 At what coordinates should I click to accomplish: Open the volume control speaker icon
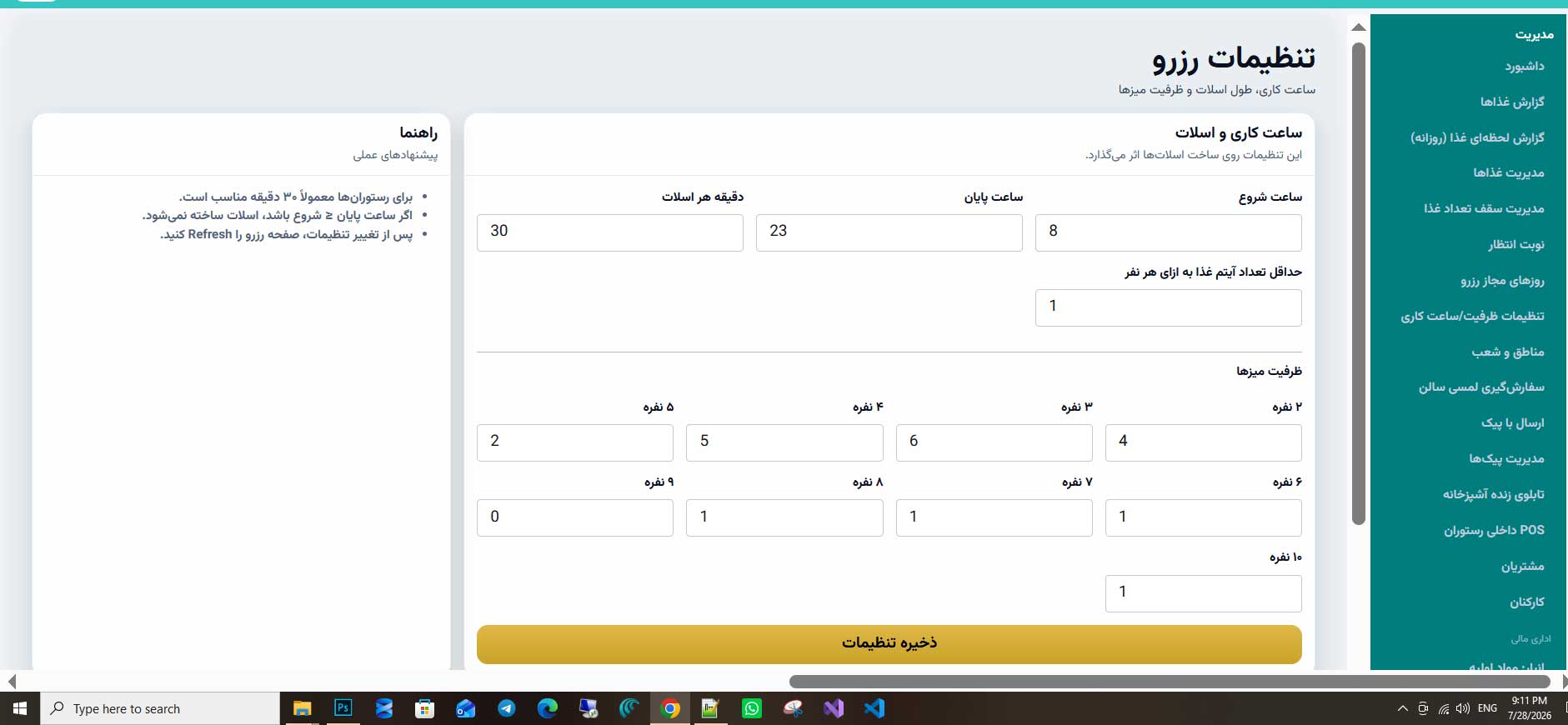[x=1463, y=708]
